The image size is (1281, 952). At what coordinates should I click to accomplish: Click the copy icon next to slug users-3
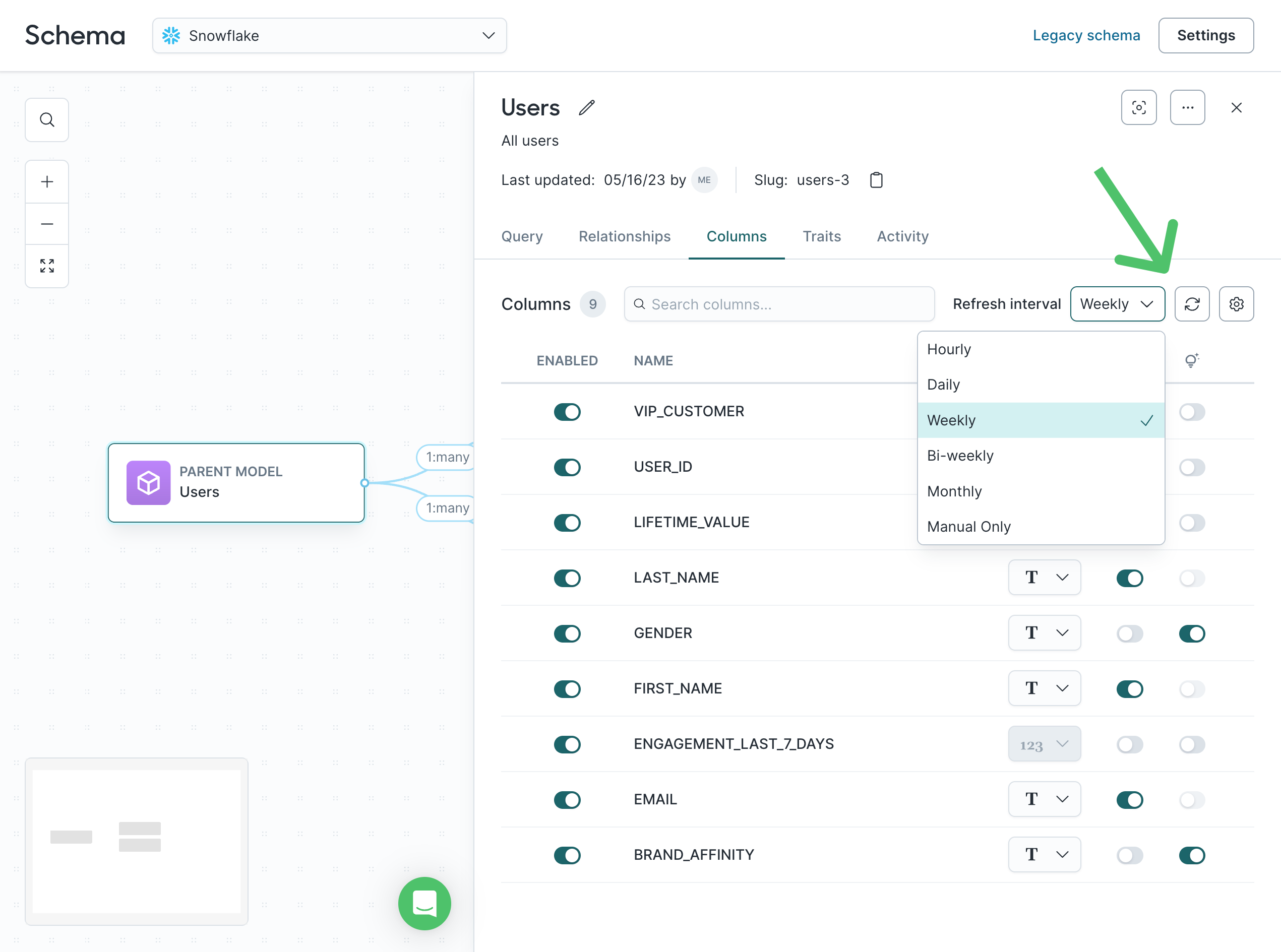point(875,180)
